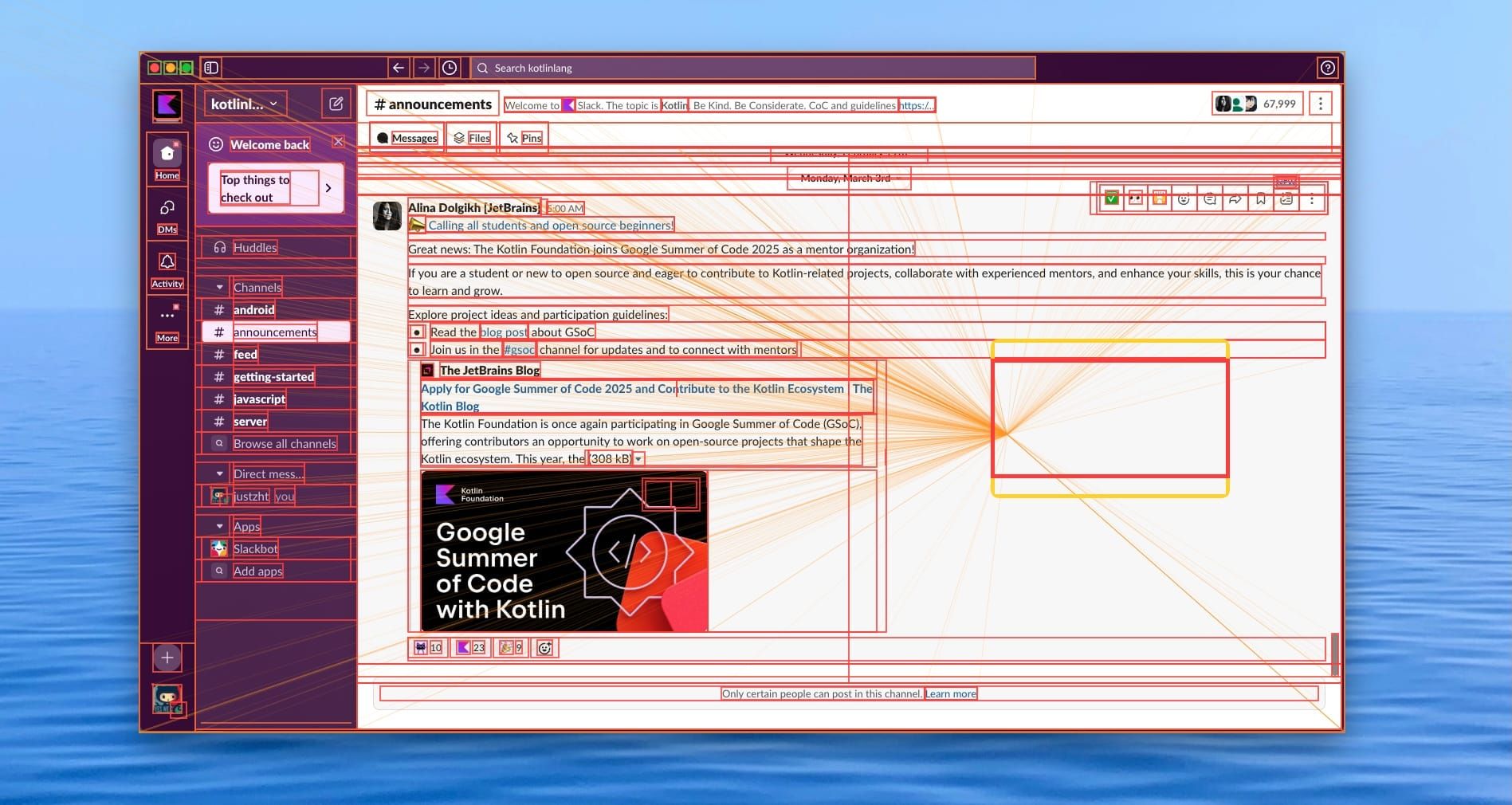
Task: Open the help question mark icon
Action: [1327, 68]
